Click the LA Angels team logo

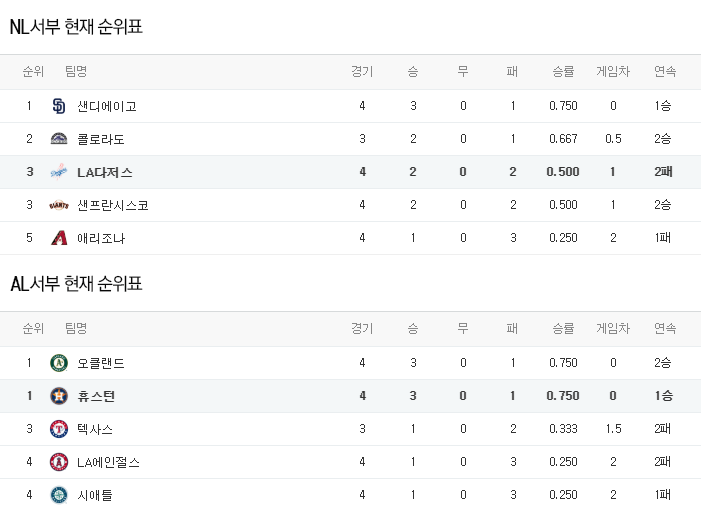point(58,462)
